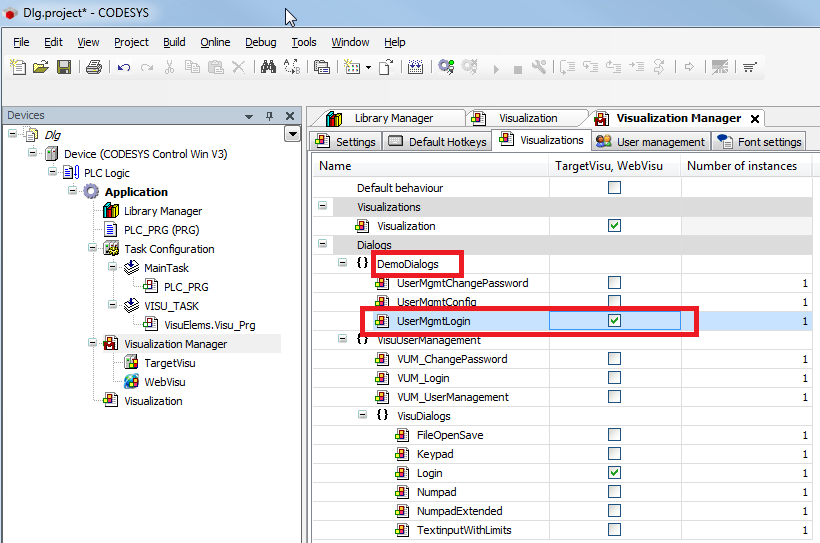Open the dropdown arrow in the Devices panel
Image resolution: width=820 pixels, height=543 pixels.
(292, 134)
